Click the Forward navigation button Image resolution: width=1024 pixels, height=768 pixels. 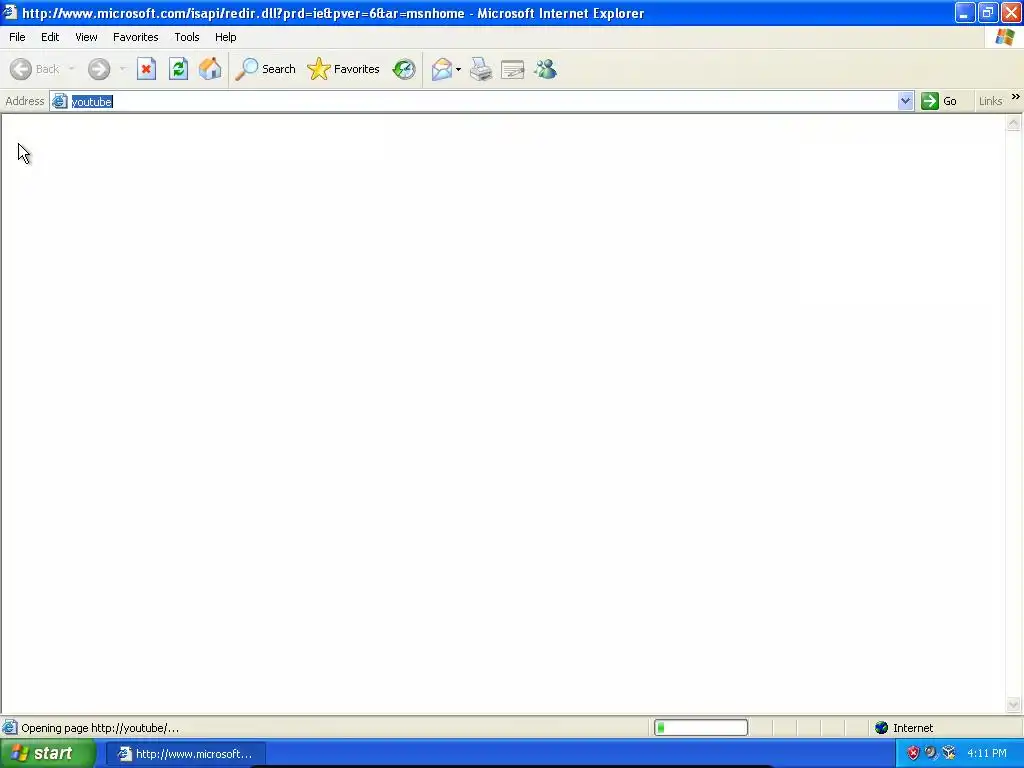(99, 69)
